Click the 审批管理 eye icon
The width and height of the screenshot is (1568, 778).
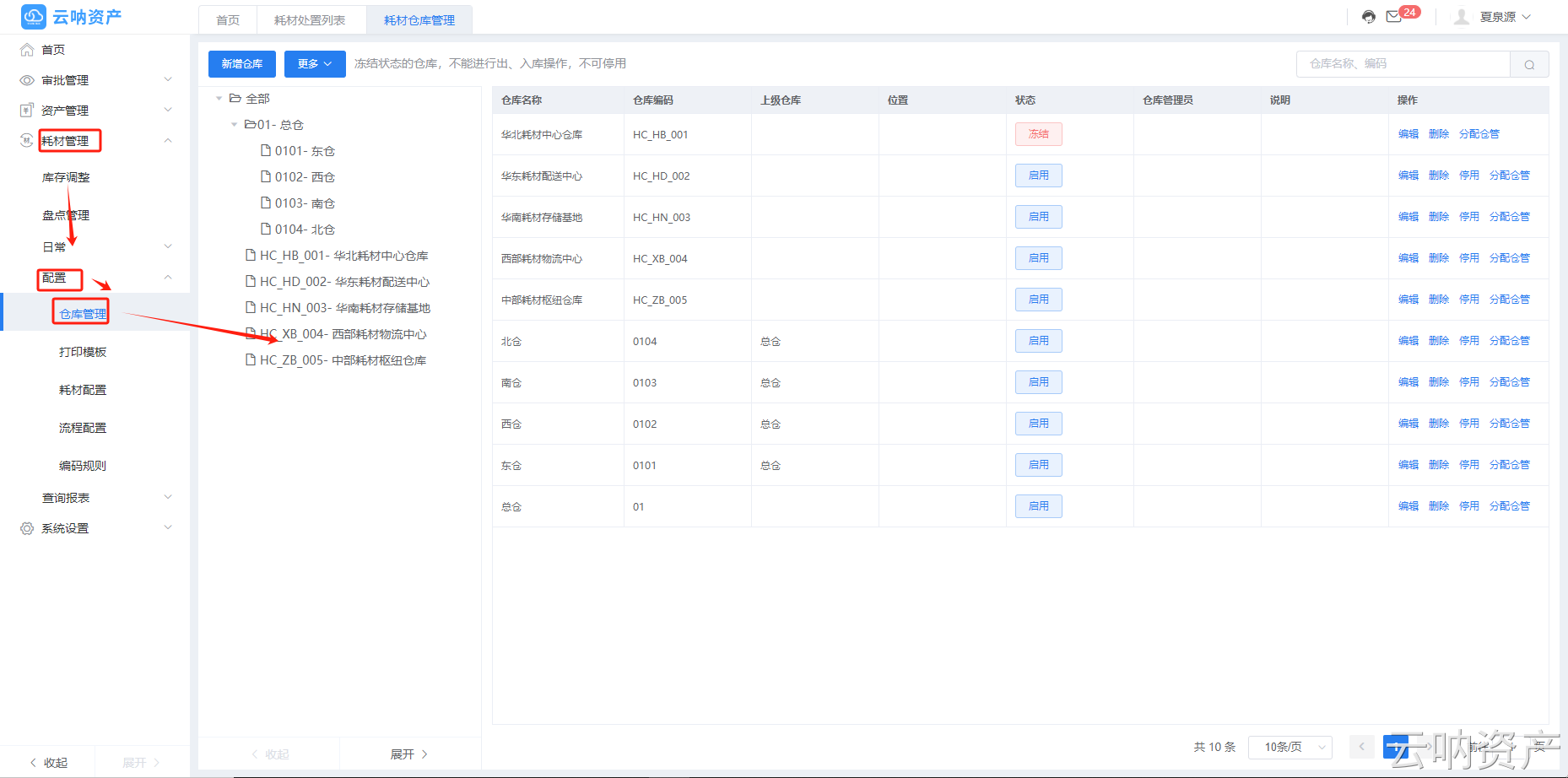[x=27, y=80]
